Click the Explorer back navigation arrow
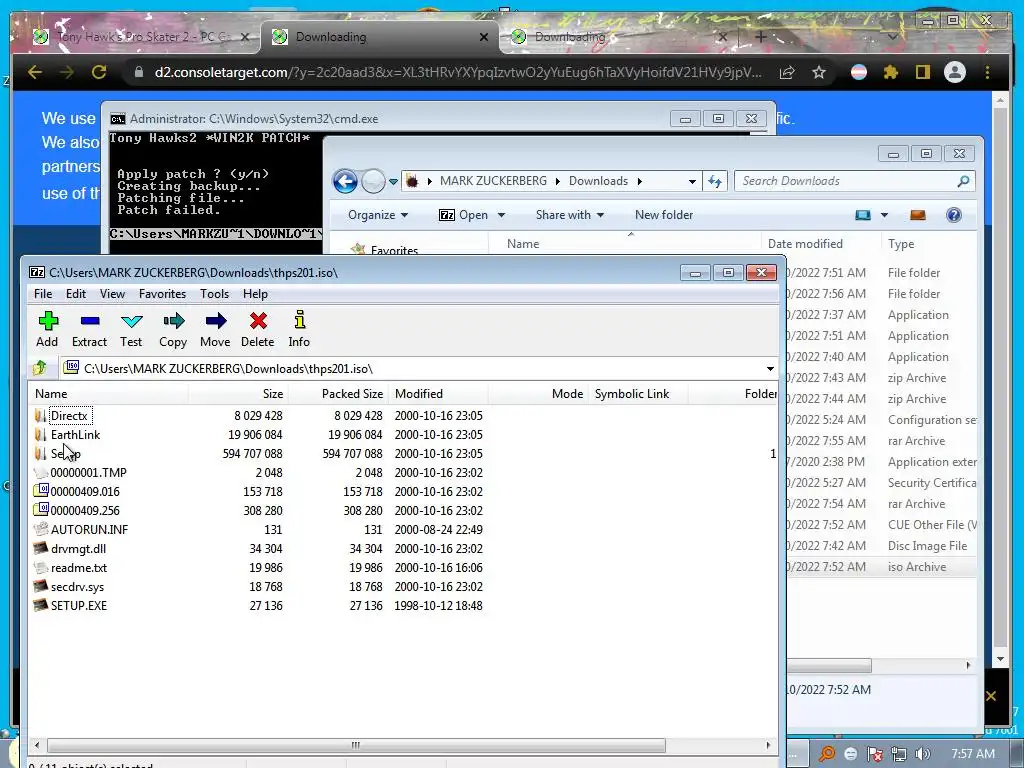The width and height of the screenshot is (1024, 768). pos(345,181)
